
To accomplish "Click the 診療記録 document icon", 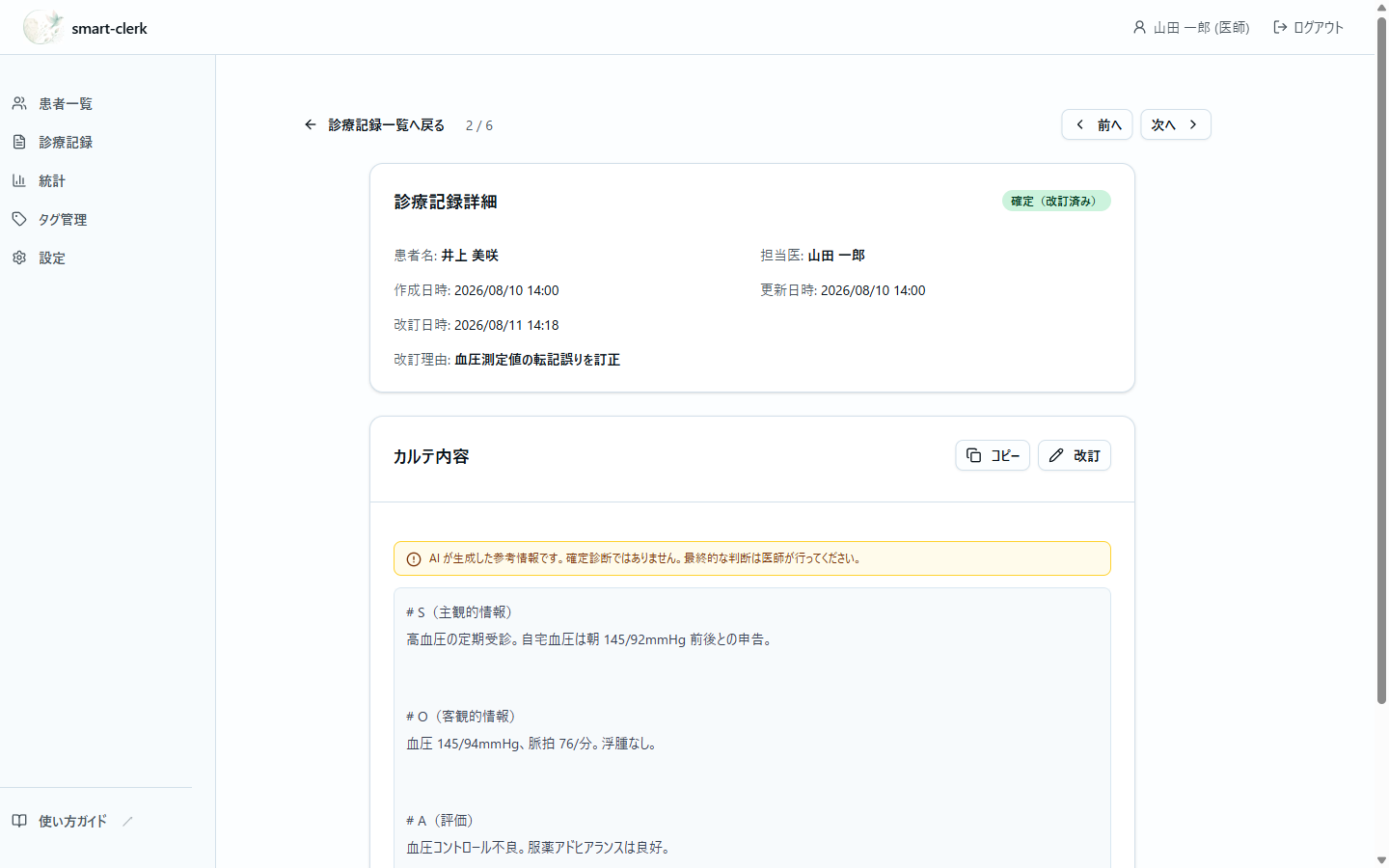I will [x=19, y=142].
